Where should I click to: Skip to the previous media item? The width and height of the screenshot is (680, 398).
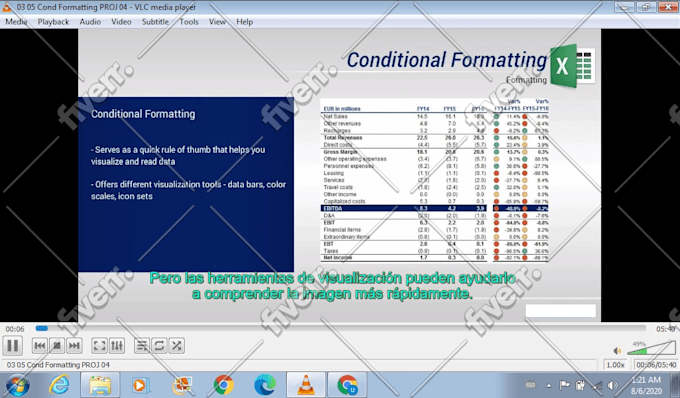[x=39, y=346]
